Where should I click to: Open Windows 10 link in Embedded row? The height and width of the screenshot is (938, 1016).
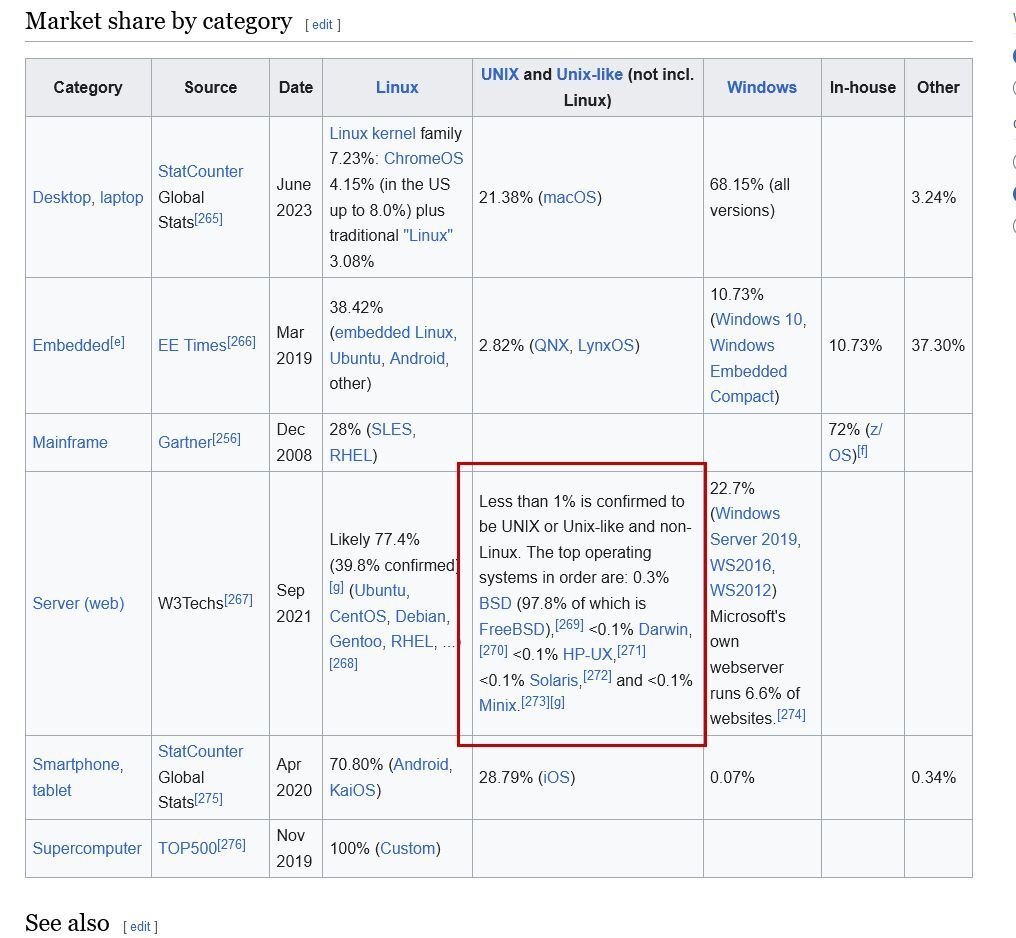760,319
